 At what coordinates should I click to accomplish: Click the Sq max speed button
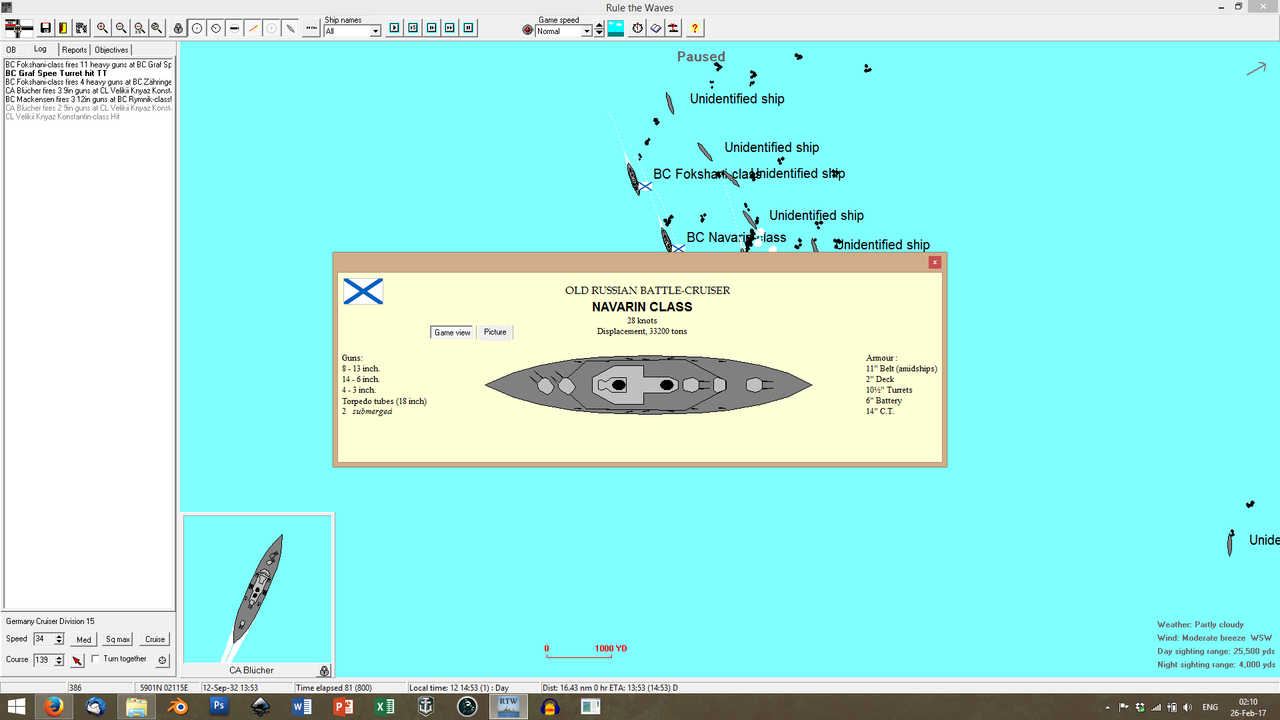point(118,639)
